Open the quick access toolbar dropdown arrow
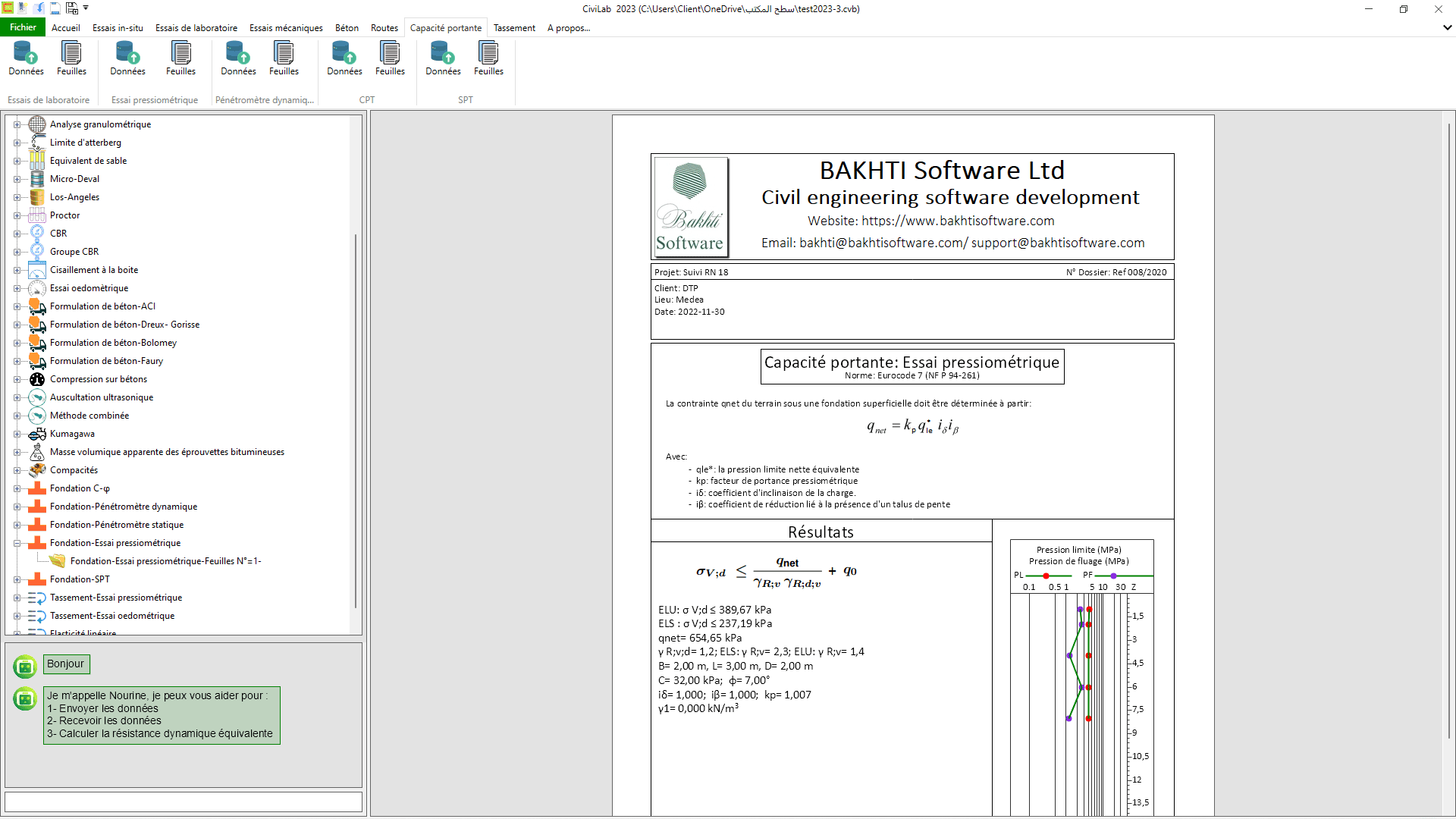The width and height of the screenshot is (1456, 819). coord(86,8)
